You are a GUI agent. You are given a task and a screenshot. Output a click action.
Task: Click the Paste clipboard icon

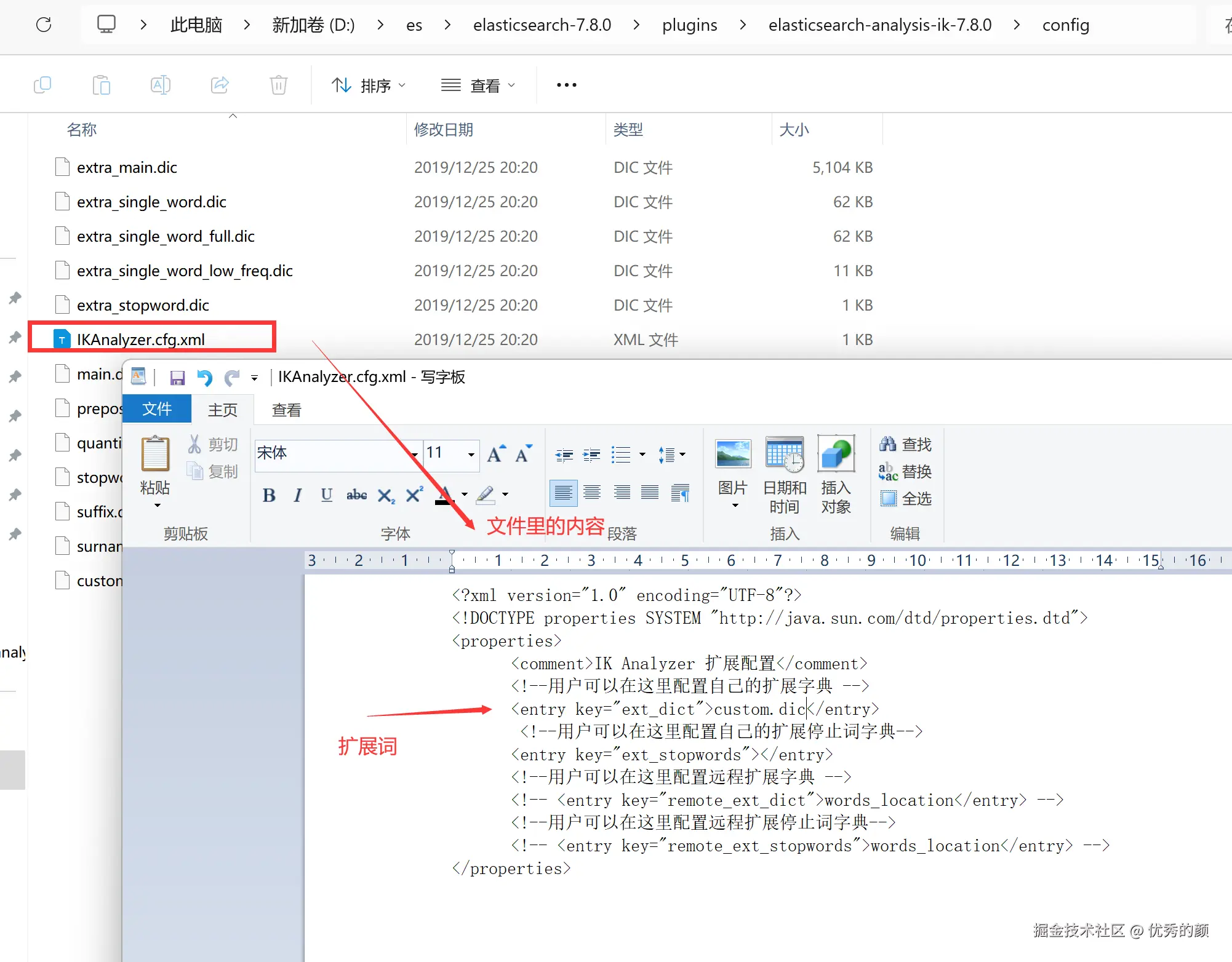coord(155,455)
